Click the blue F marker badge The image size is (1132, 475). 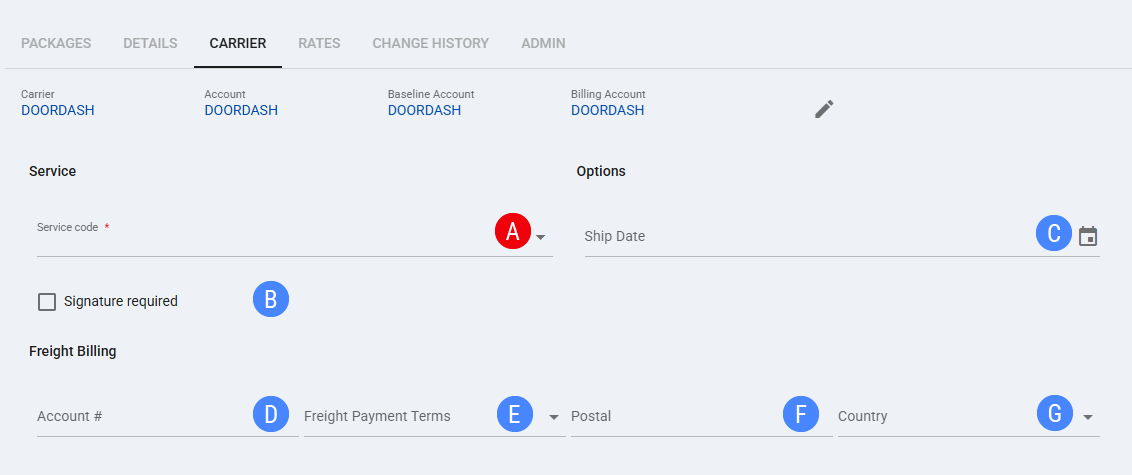coord(801,414)
